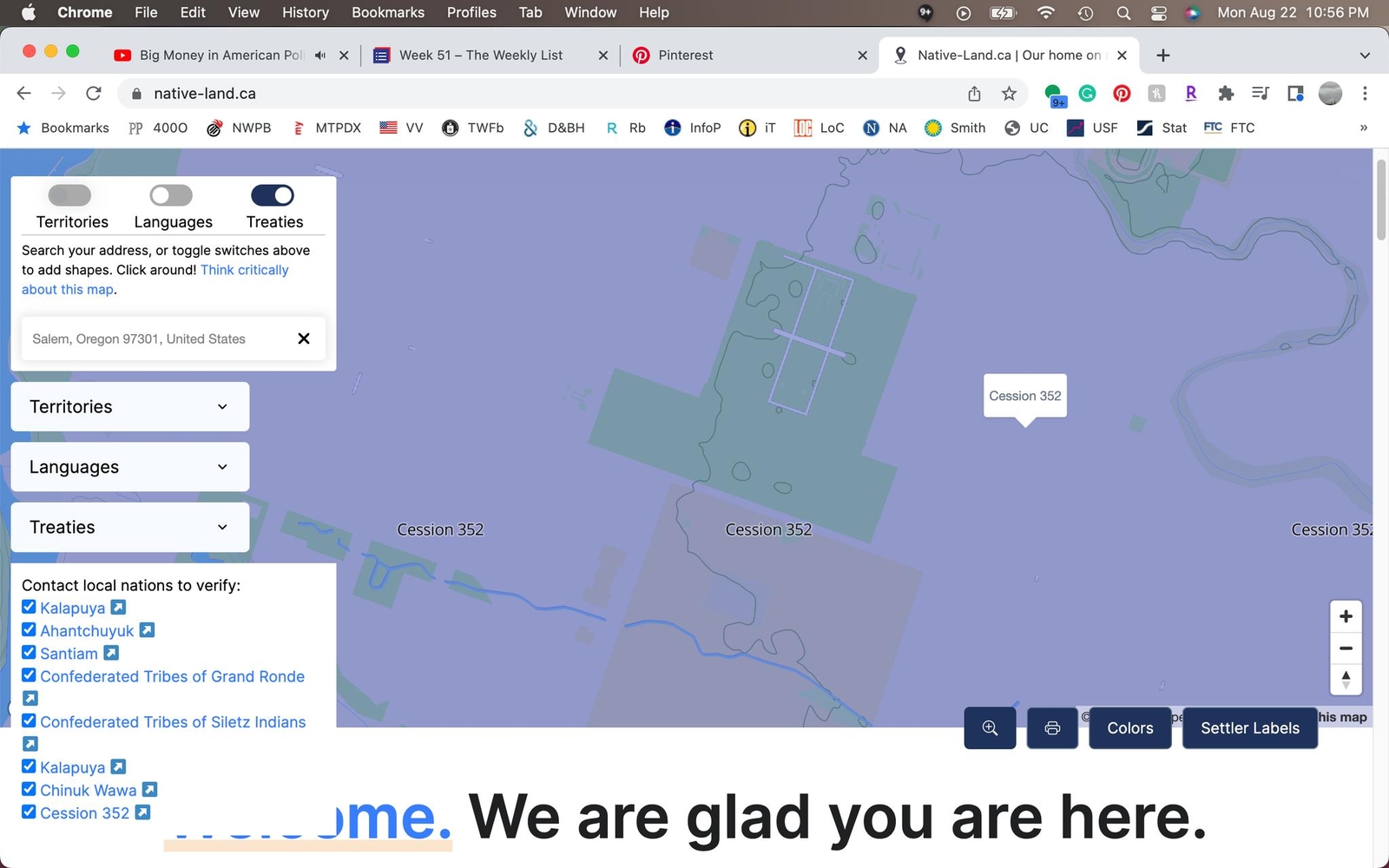Open the Think critically about this map link
The image size is (1389, 868).
(155, 279)
